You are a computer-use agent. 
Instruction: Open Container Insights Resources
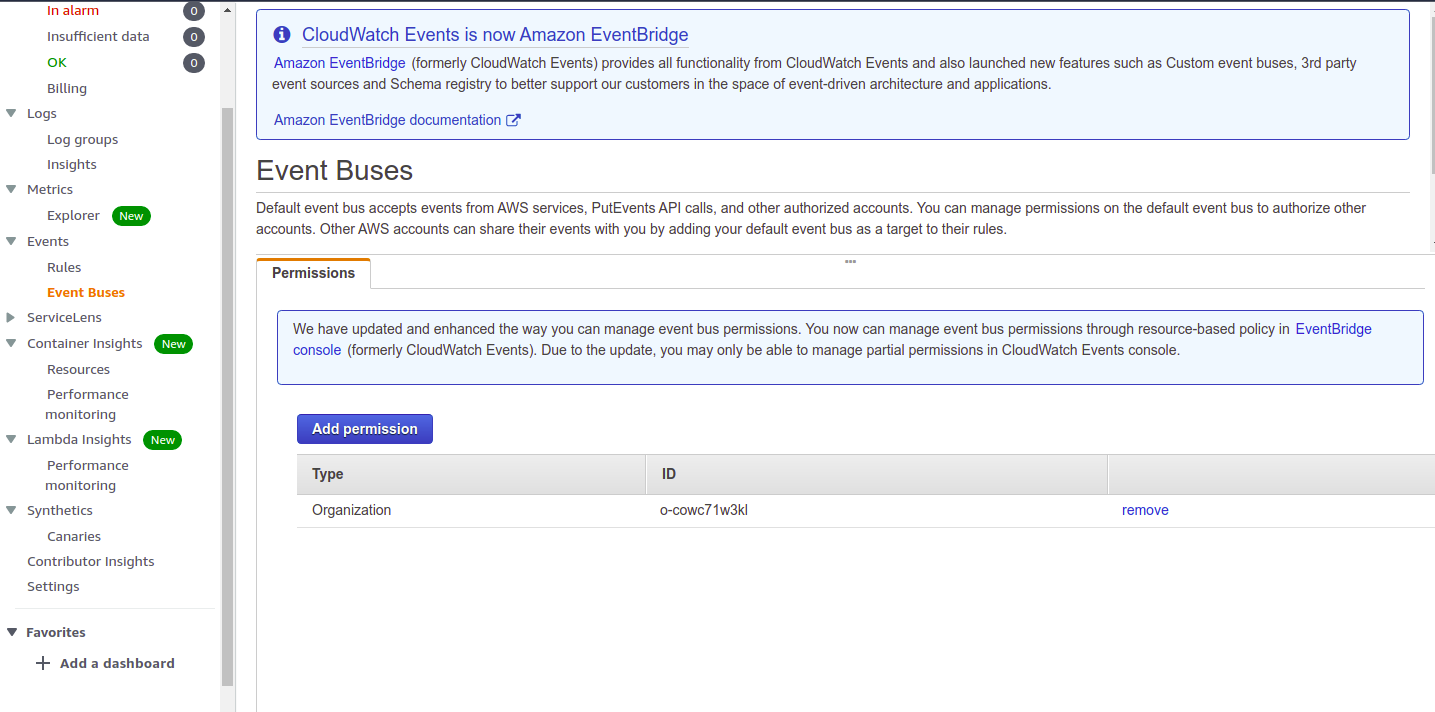click(x=78, y=370)
